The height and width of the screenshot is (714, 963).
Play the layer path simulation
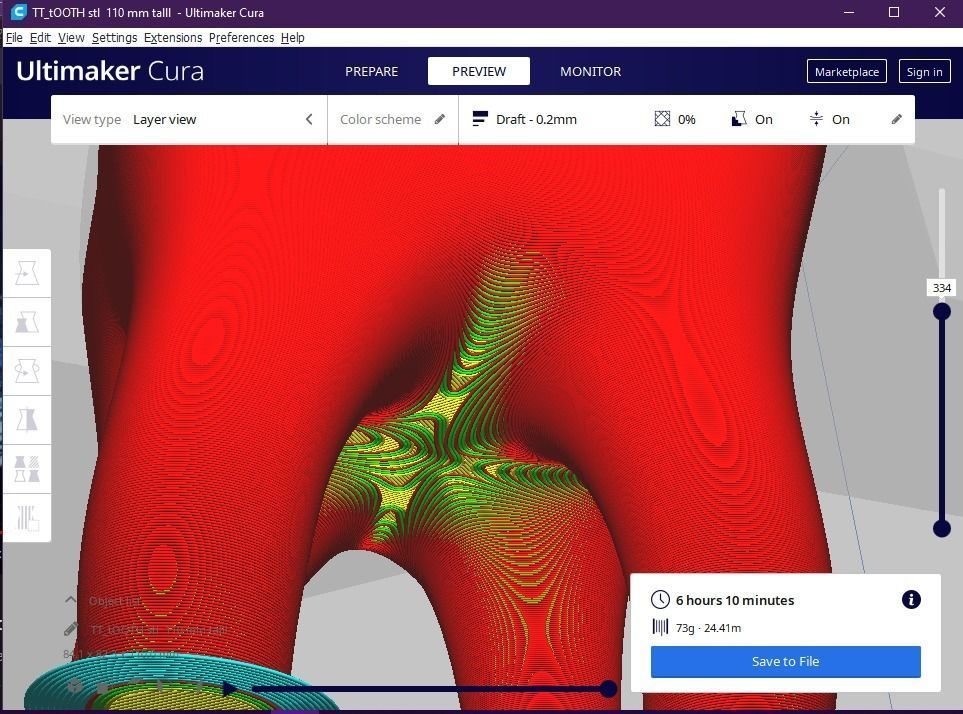pos(230,688)
